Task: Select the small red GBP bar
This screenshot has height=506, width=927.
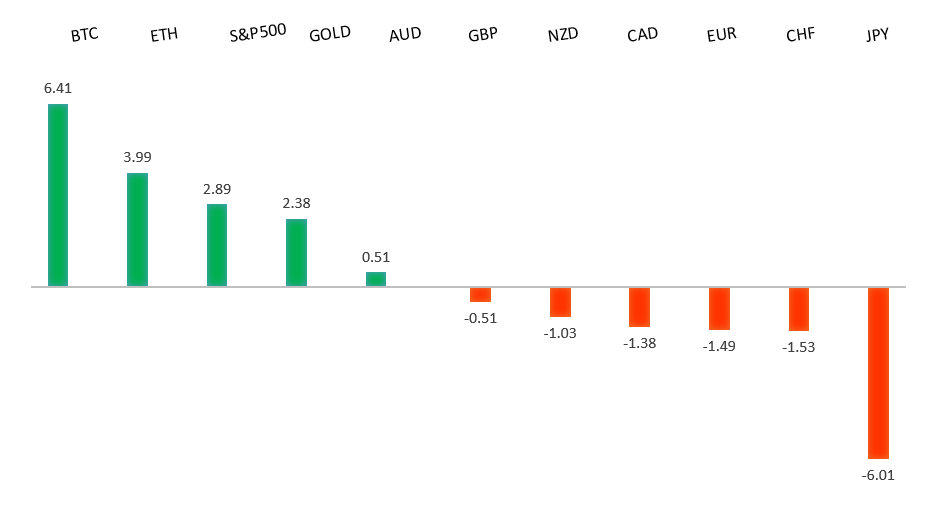Action: tap(481, 294)
